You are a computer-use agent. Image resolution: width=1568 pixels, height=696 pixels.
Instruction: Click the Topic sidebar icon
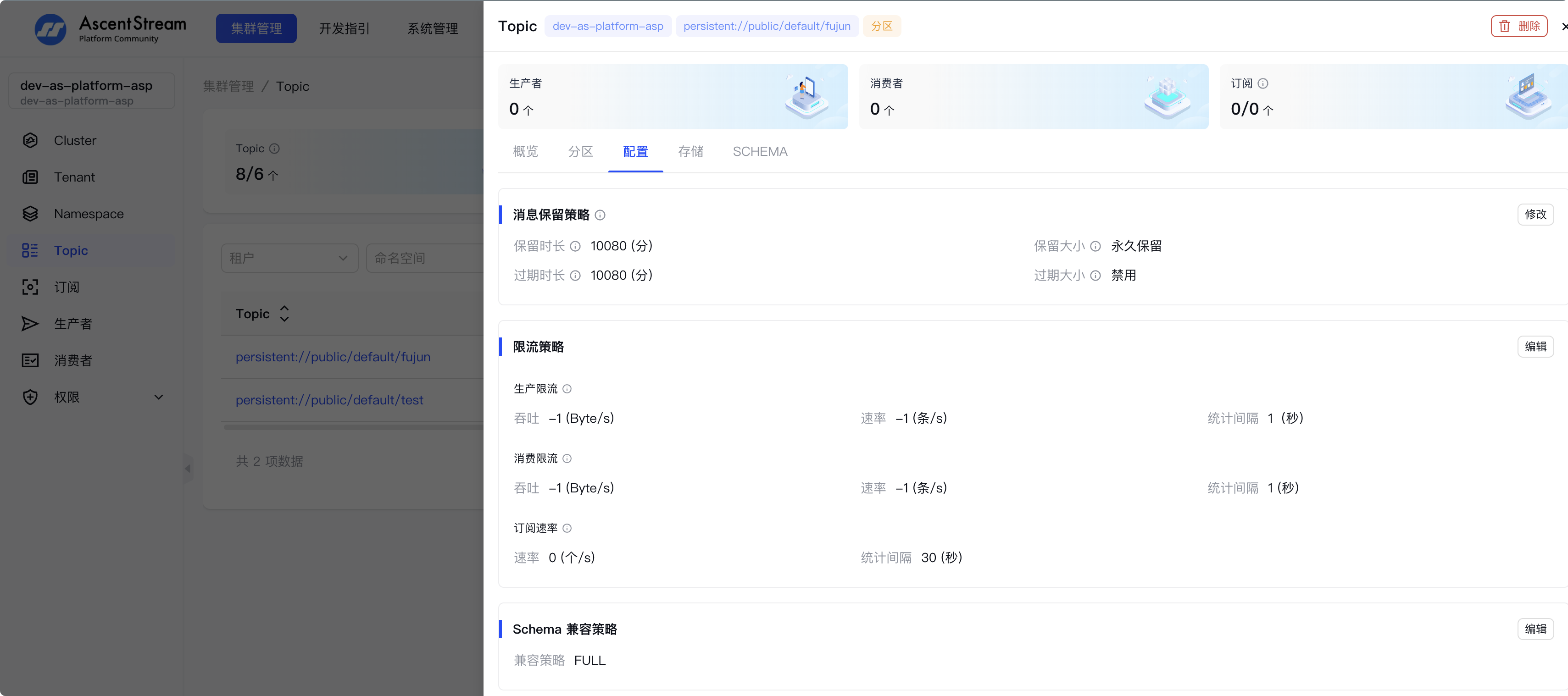pyautogui.click(x=30, y=250)
